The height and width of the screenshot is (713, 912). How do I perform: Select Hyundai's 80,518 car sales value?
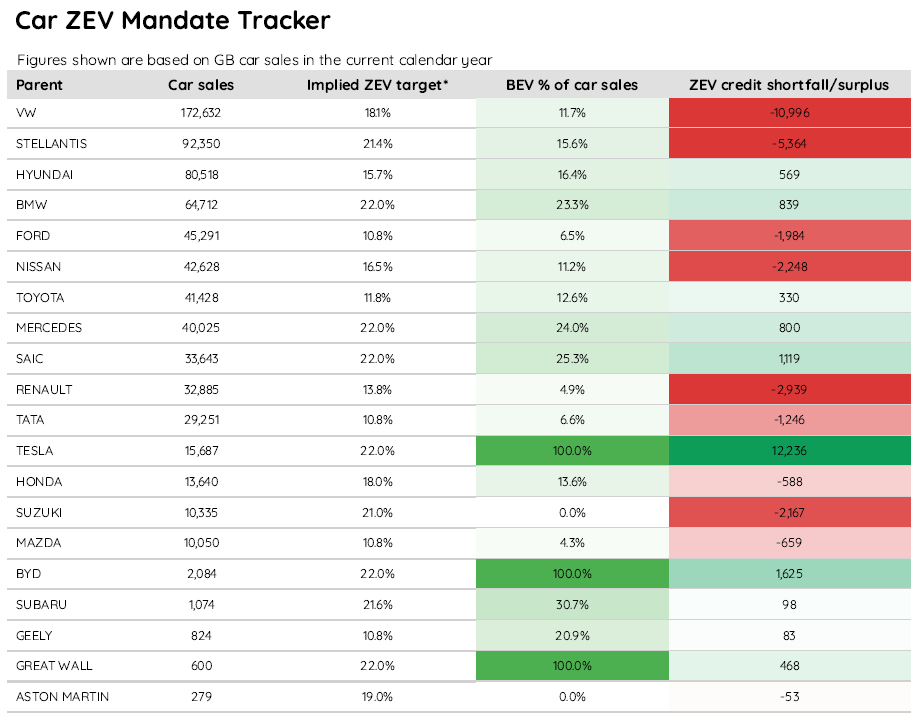click(201, 174)
